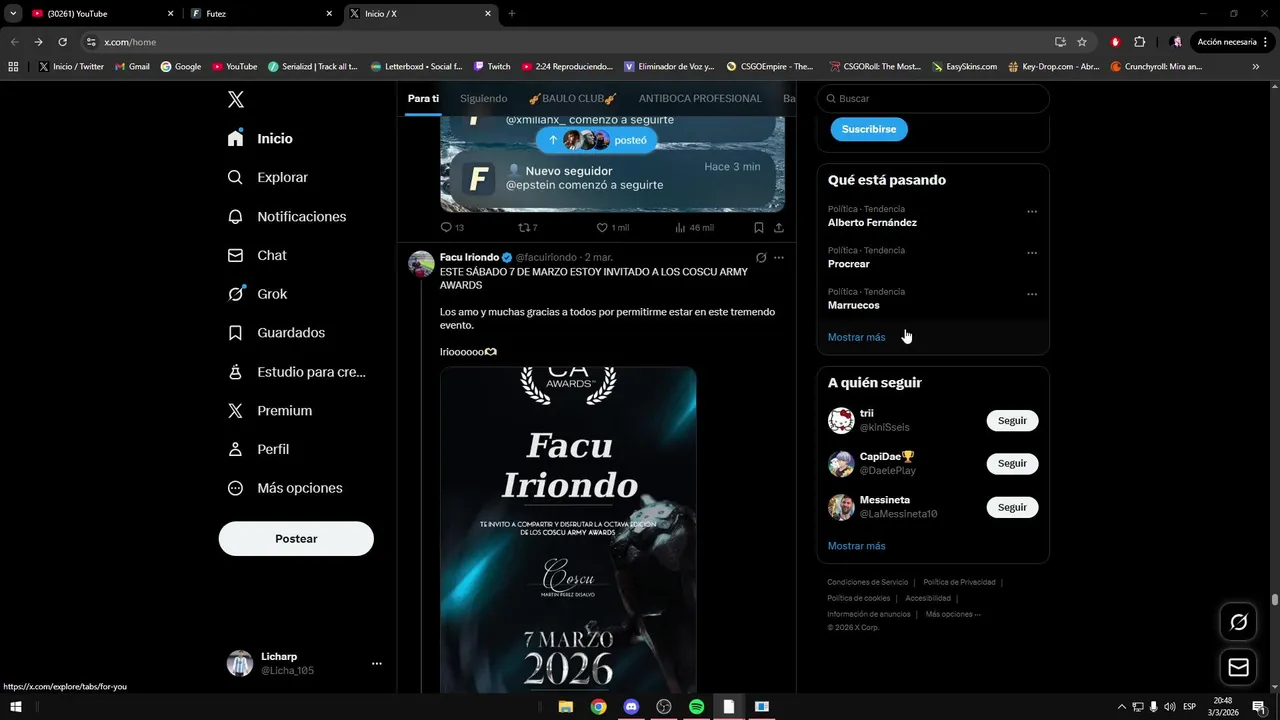Expand Más opciones in the footer
This screenshot has height=720, width=1280.
pos(953,614)
